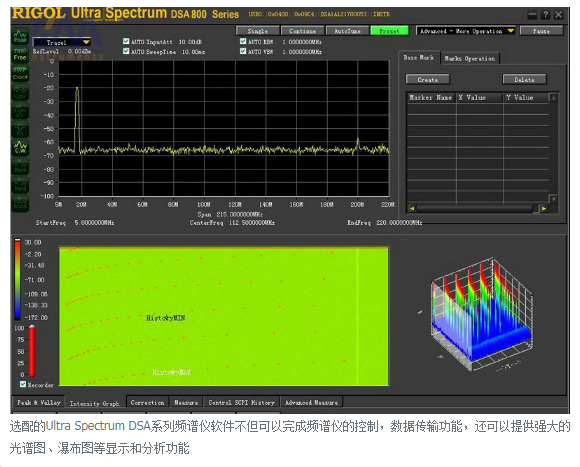Click the AUTO SweepTime 10.00ms value

tap(193, 52)
